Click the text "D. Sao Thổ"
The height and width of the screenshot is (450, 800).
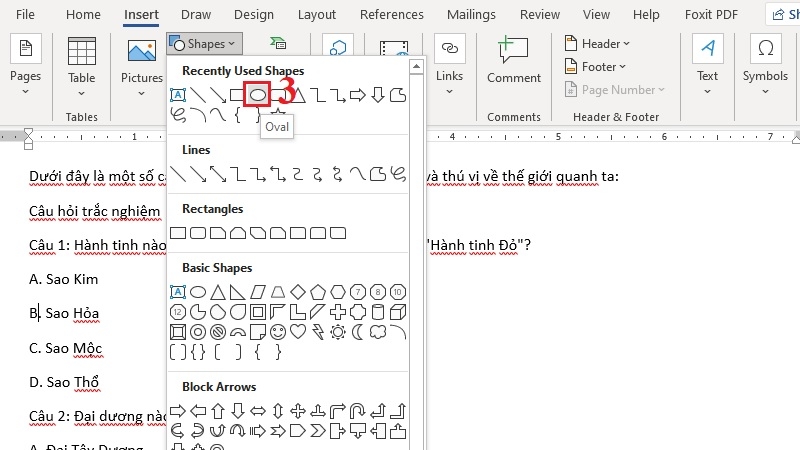pyautogui.click(x=64, y=382)
